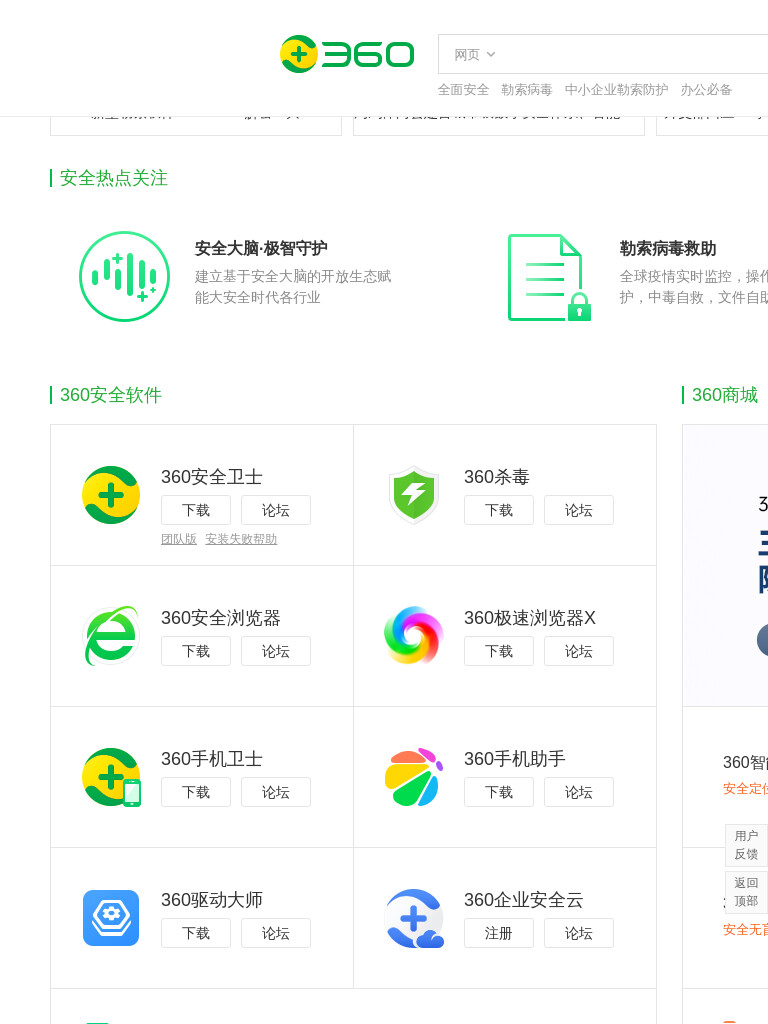
Task: Download 360手机卫士
Action: [196, 792]
